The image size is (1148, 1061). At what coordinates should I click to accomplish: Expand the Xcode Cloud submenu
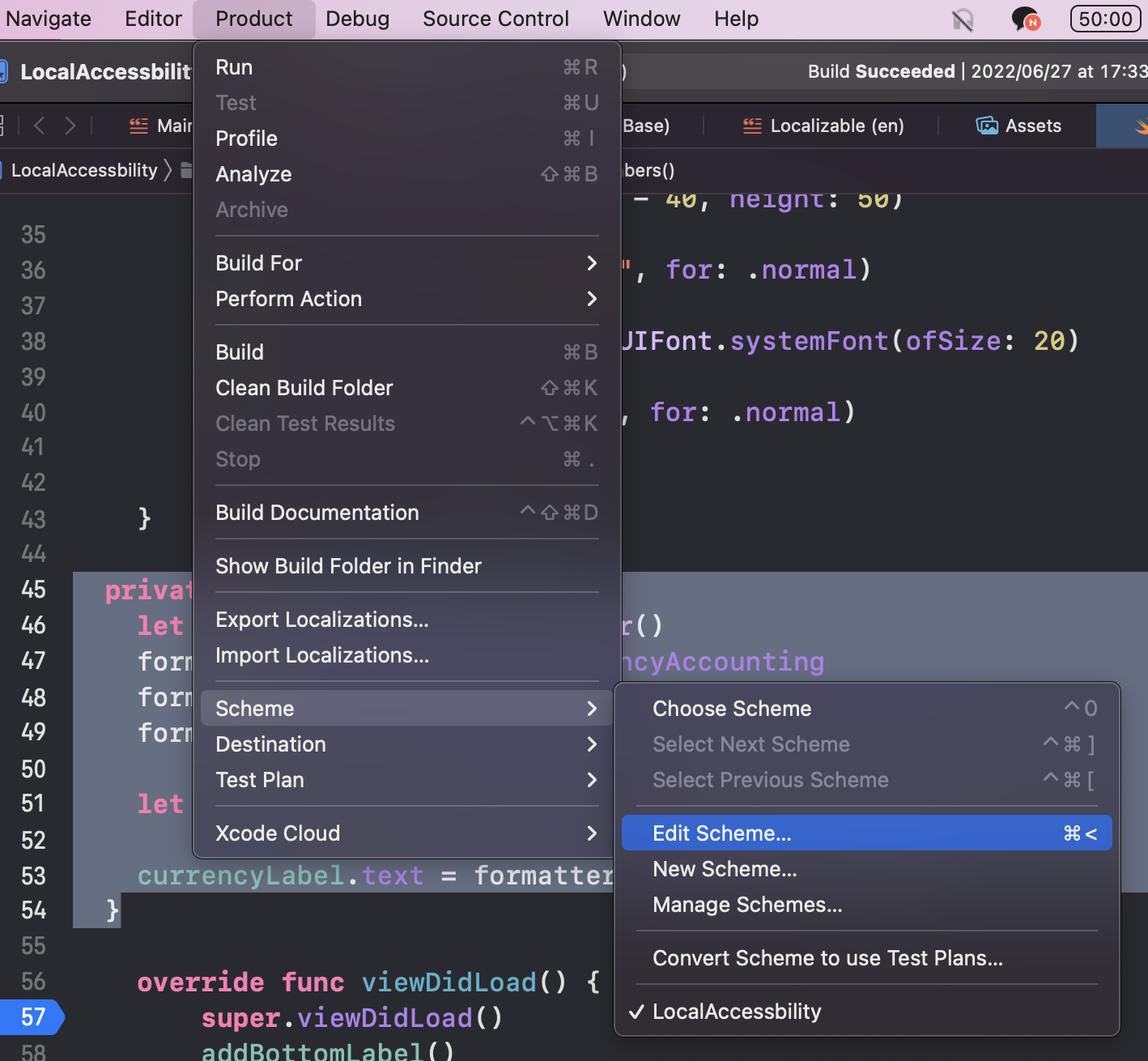(x=407, y=833)
